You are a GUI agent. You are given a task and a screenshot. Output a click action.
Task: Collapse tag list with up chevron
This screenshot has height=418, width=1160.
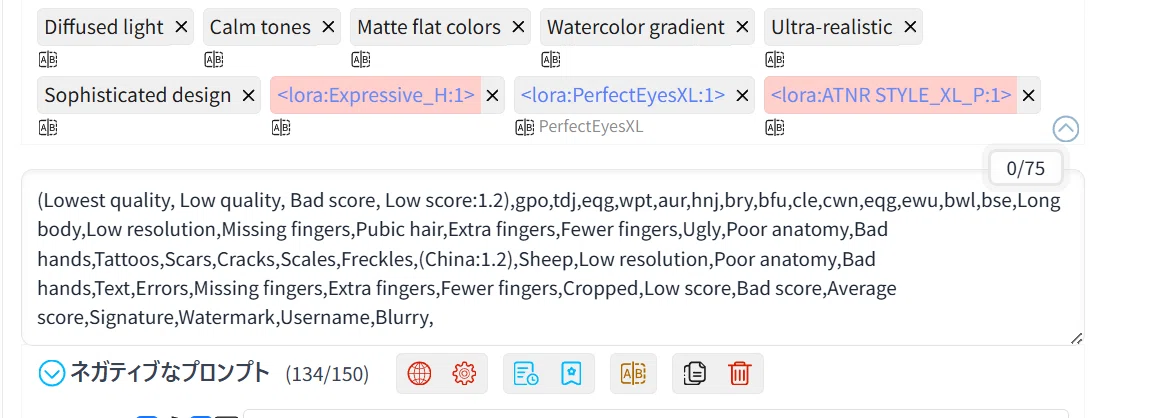click(x=1065, y=129)
